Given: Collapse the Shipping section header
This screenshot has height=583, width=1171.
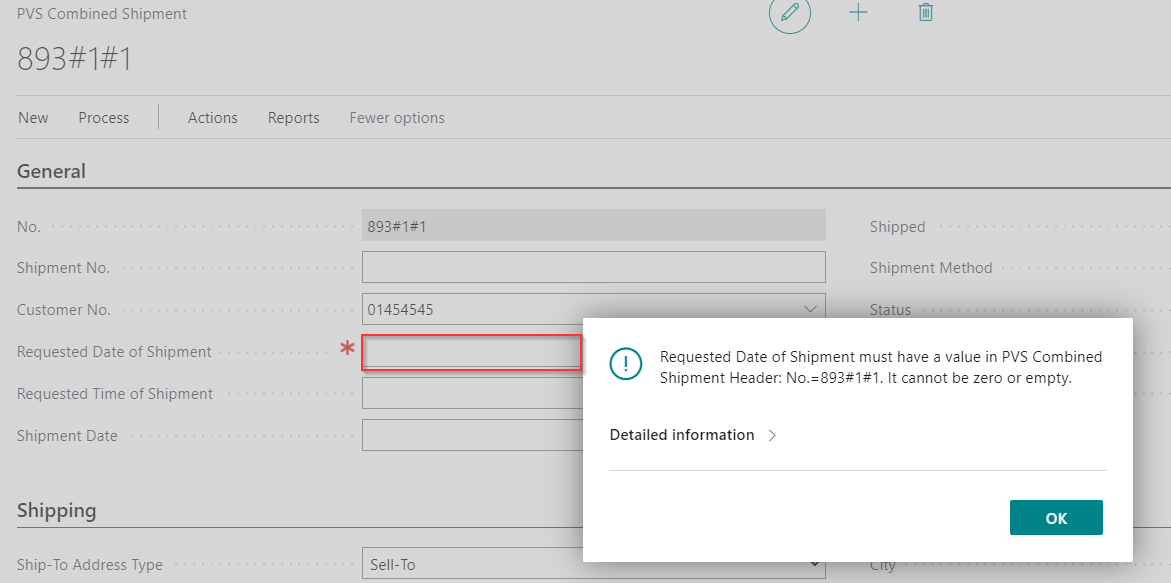Looking at the screenshot, I should [x=57, y=511].
